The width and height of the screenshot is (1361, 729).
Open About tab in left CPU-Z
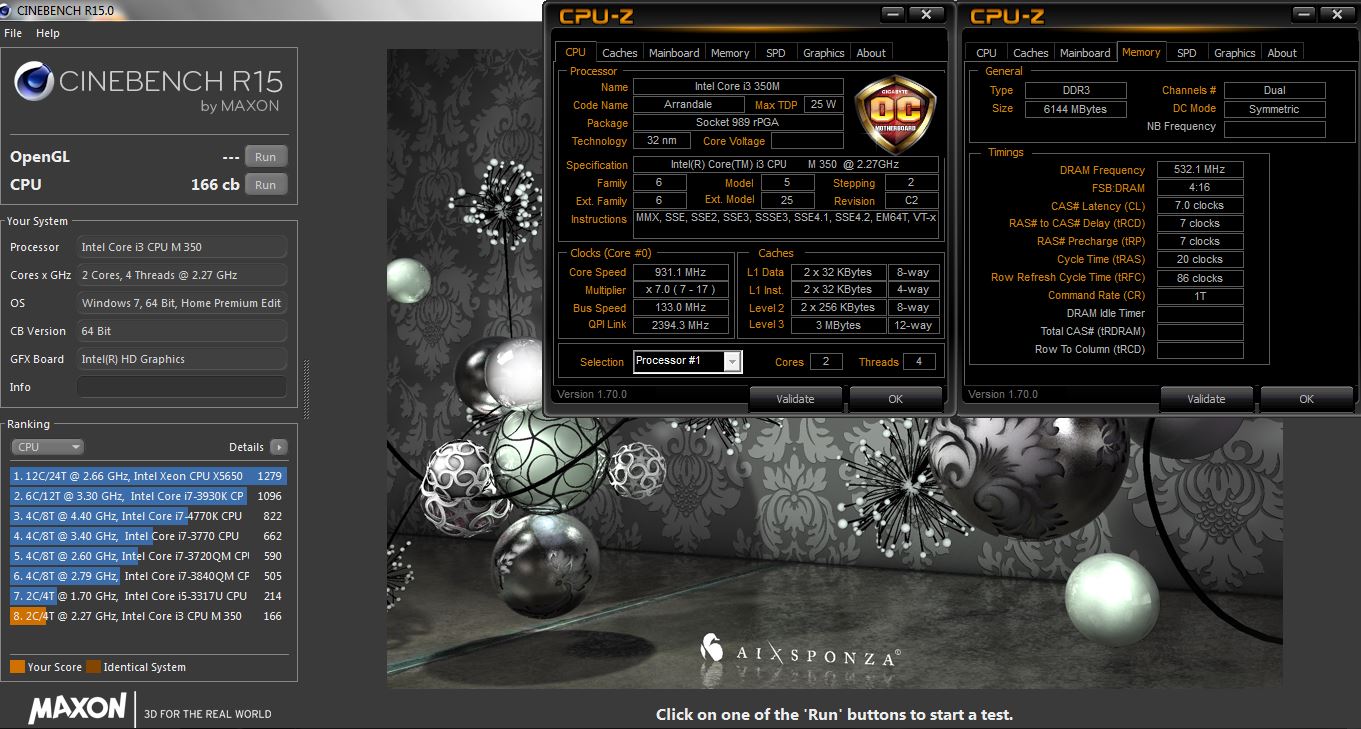[x=871, y=53]
